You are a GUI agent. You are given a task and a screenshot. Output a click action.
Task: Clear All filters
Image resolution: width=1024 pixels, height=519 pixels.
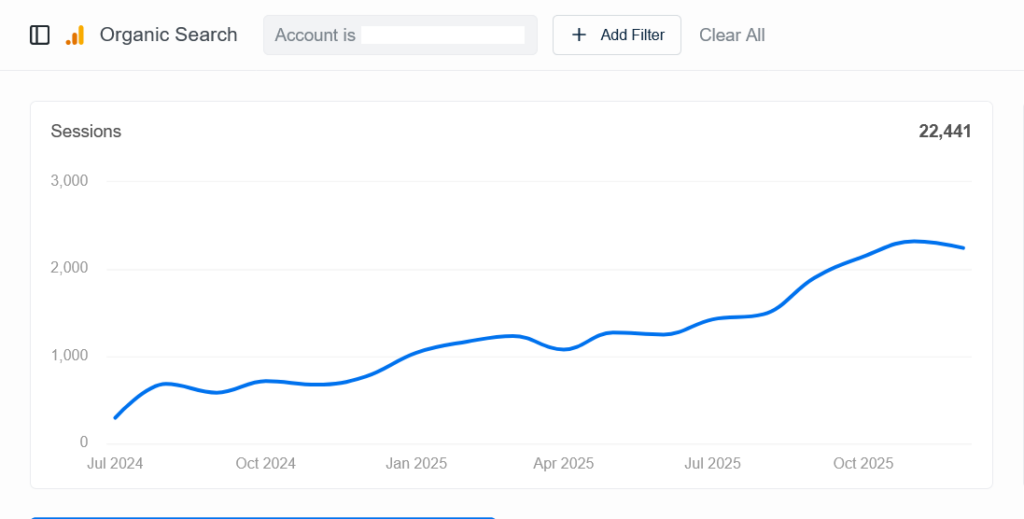[x=732, y=35]
